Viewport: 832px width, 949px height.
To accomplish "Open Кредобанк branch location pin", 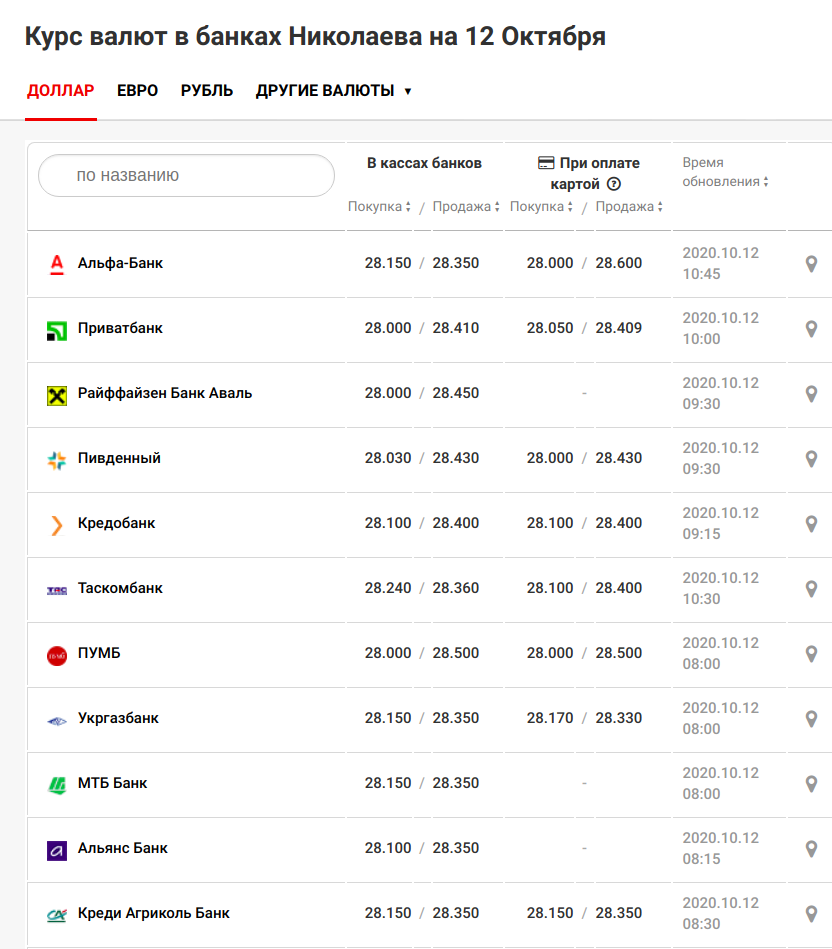I will 811,524.
